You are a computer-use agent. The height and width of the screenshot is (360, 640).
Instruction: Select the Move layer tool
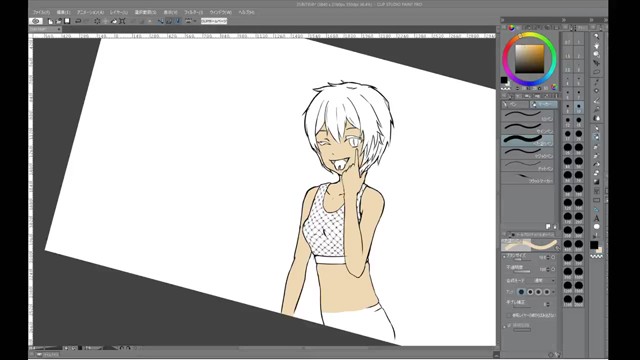tap(596, 63)
